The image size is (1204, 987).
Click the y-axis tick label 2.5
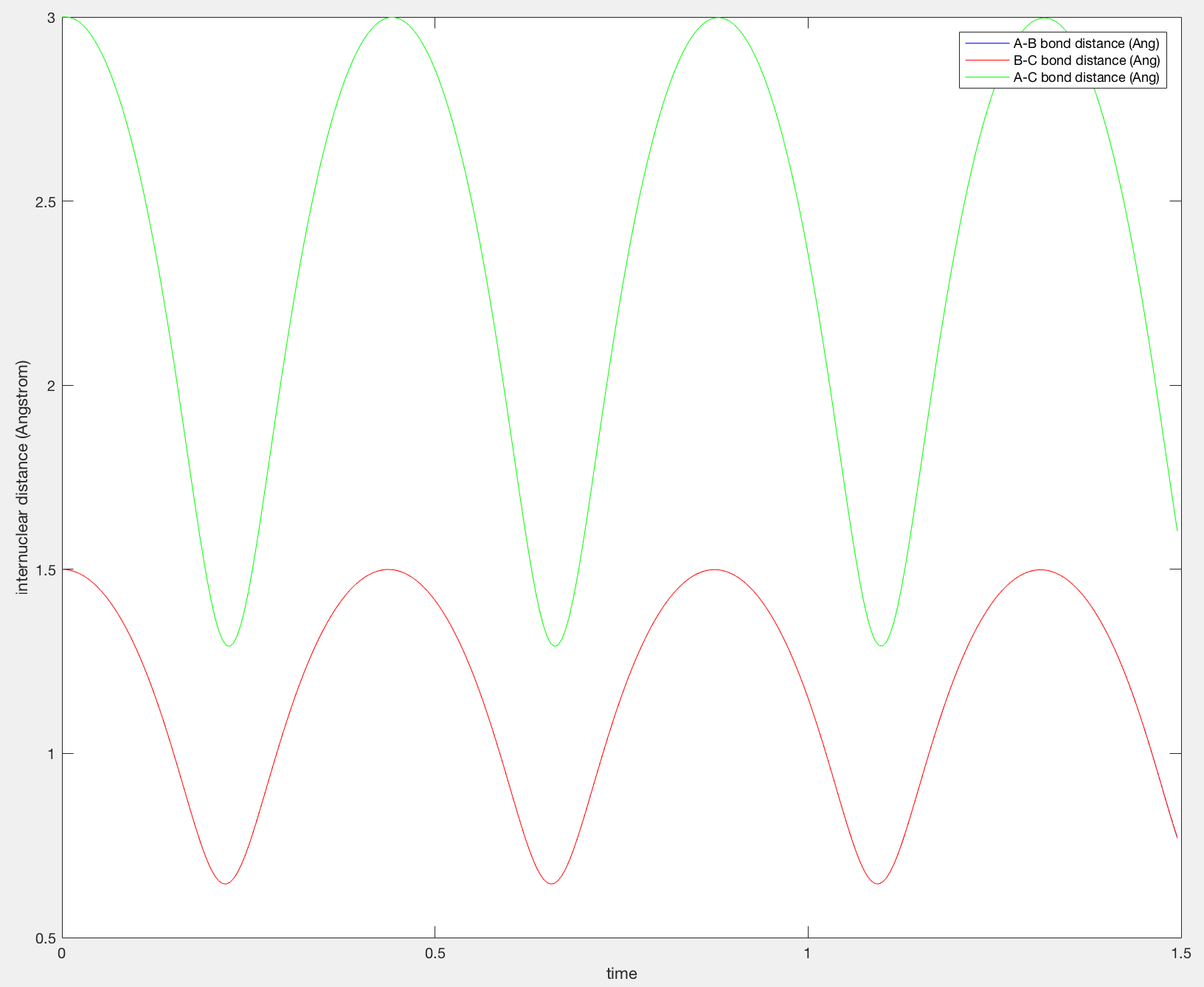click(46, 201)
